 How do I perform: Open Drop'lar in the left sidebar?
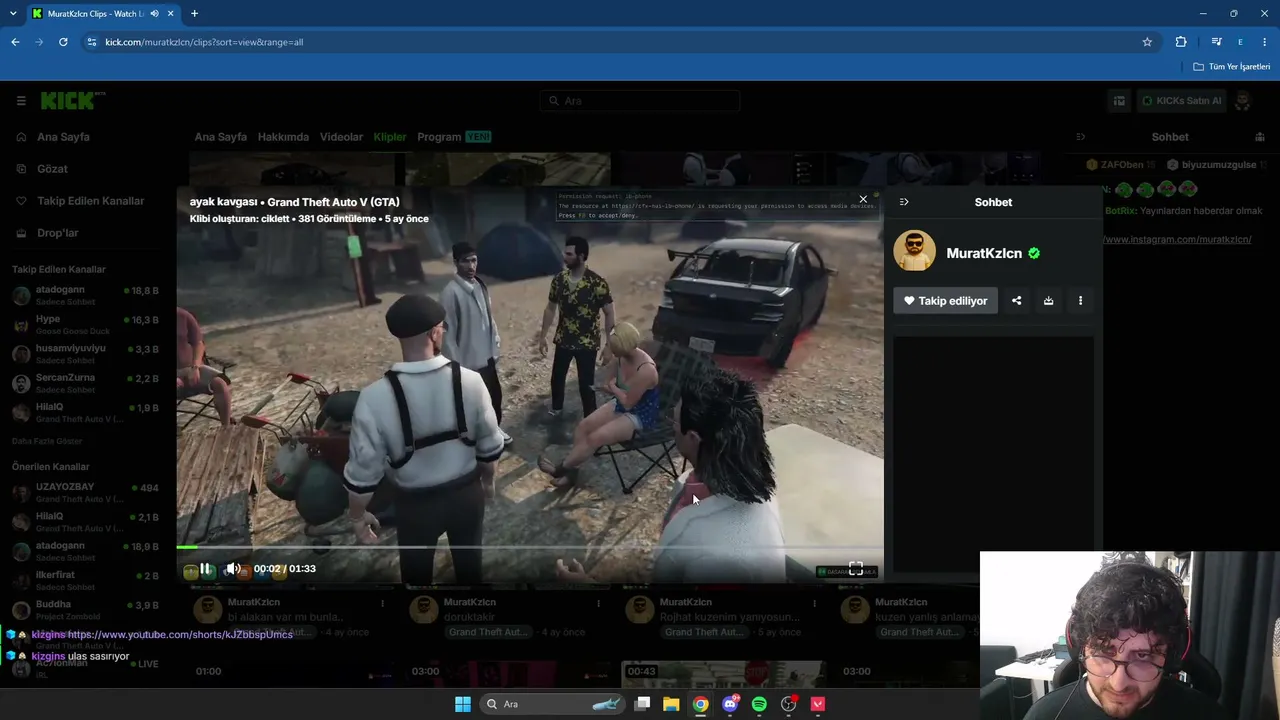pos(57,233)
